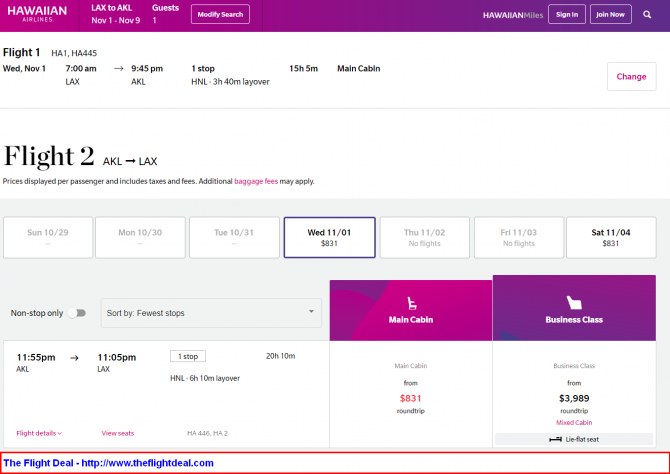
Task: Click the 15h 5m duration on Flight 1
Action: click(303, 68)
